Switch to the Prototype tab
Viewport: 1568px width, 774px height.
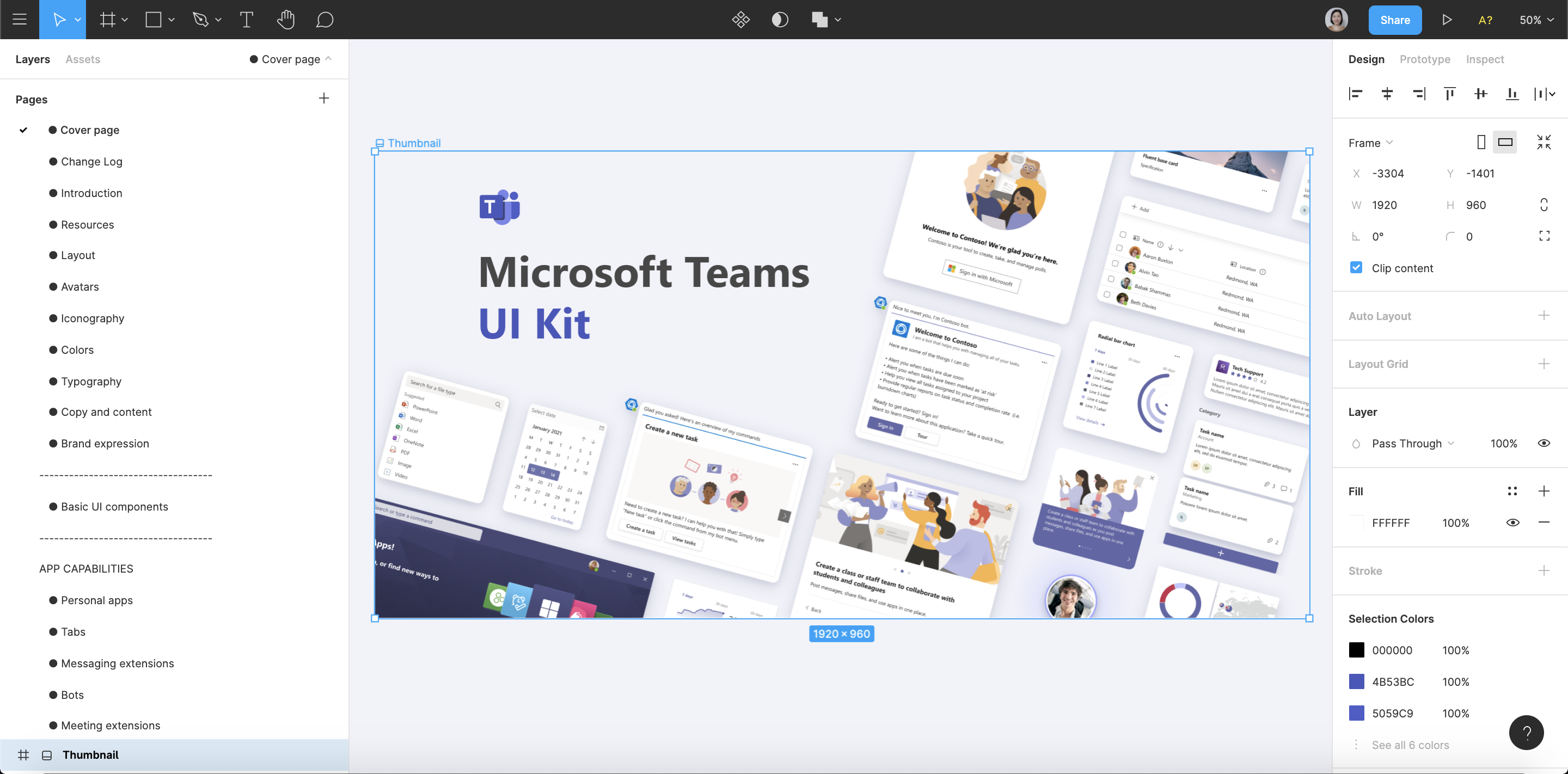click(1424, 59)
